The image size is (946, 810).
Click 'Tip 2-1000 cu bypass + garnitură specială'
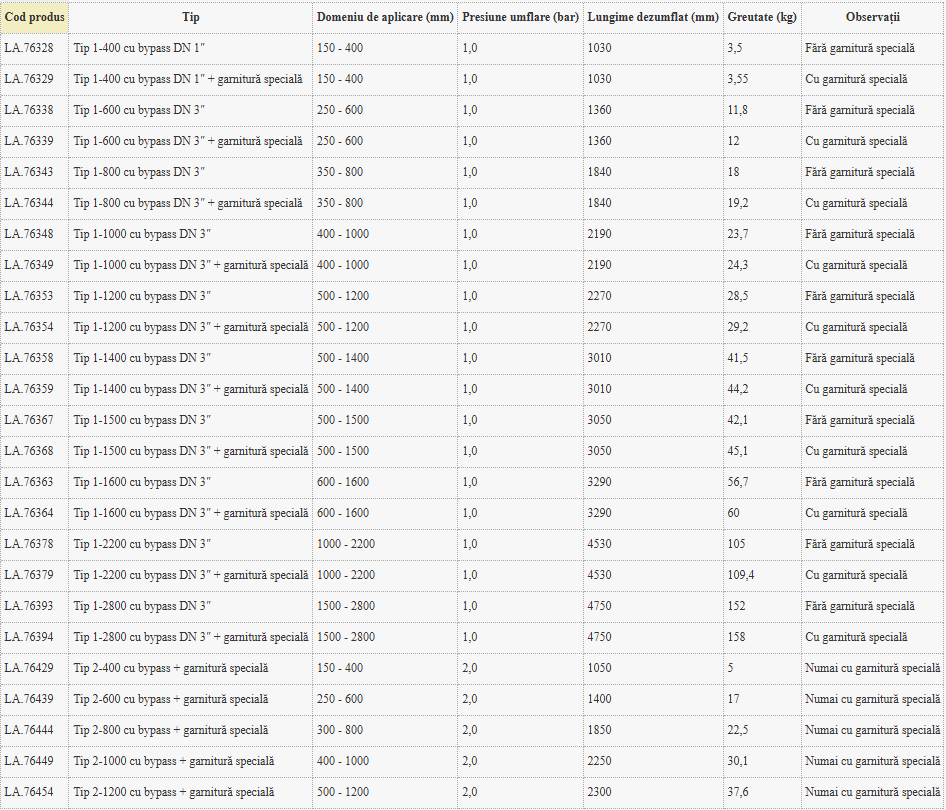click(174, 761)
